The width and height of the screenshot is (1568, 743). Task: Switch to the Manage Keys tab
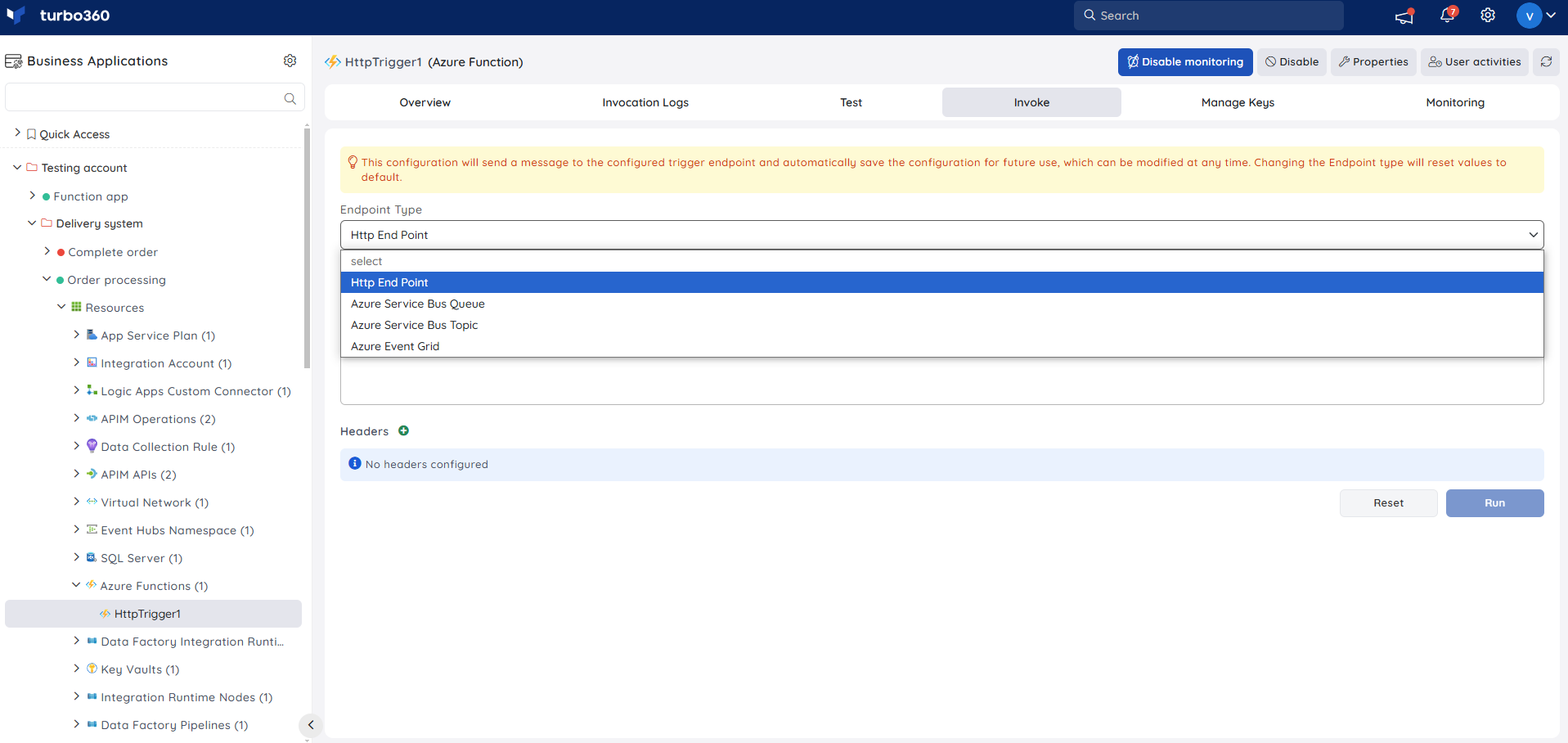point(1238,102)
